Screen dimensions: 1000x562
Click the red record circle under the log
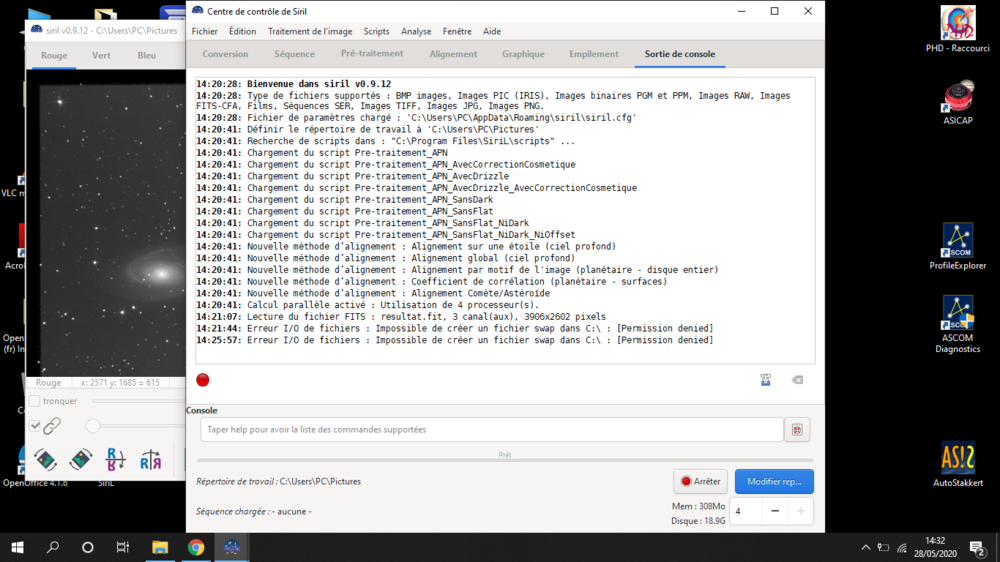tap(203, 380)
